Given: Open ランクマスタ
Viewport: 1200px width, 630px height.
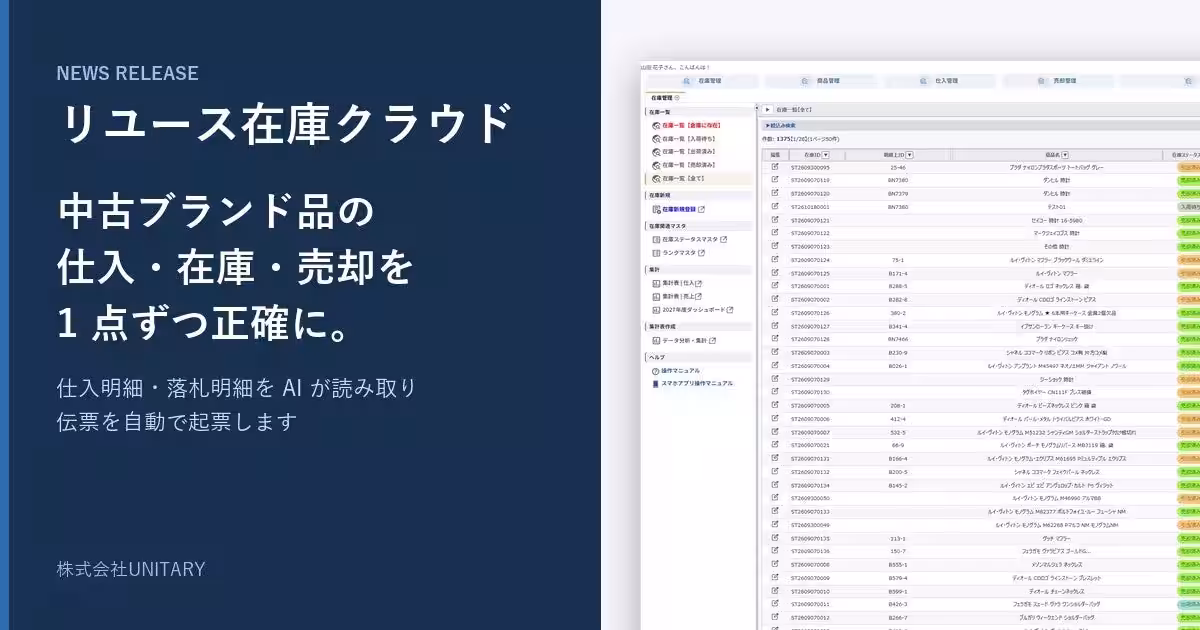Looking at the screenshot, I should point(677,253).
